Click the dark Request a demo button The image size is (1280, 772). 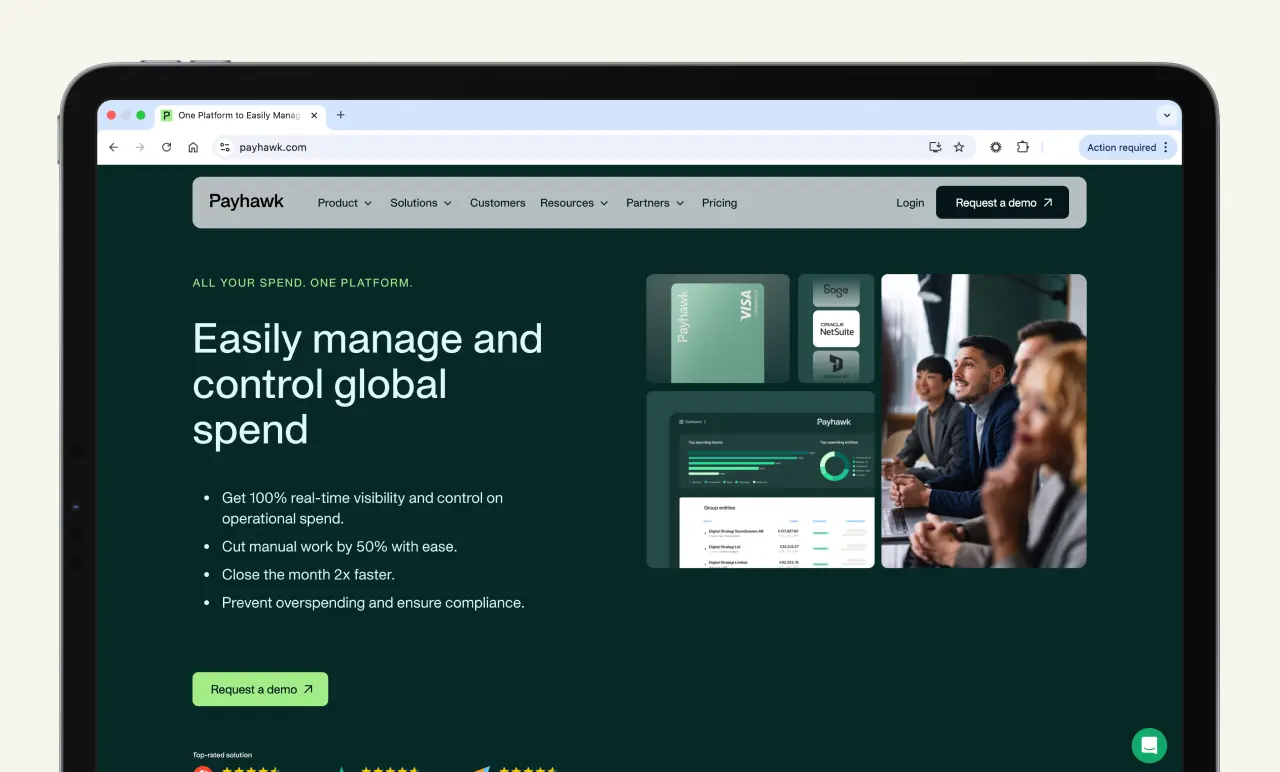coord(1002,202)
